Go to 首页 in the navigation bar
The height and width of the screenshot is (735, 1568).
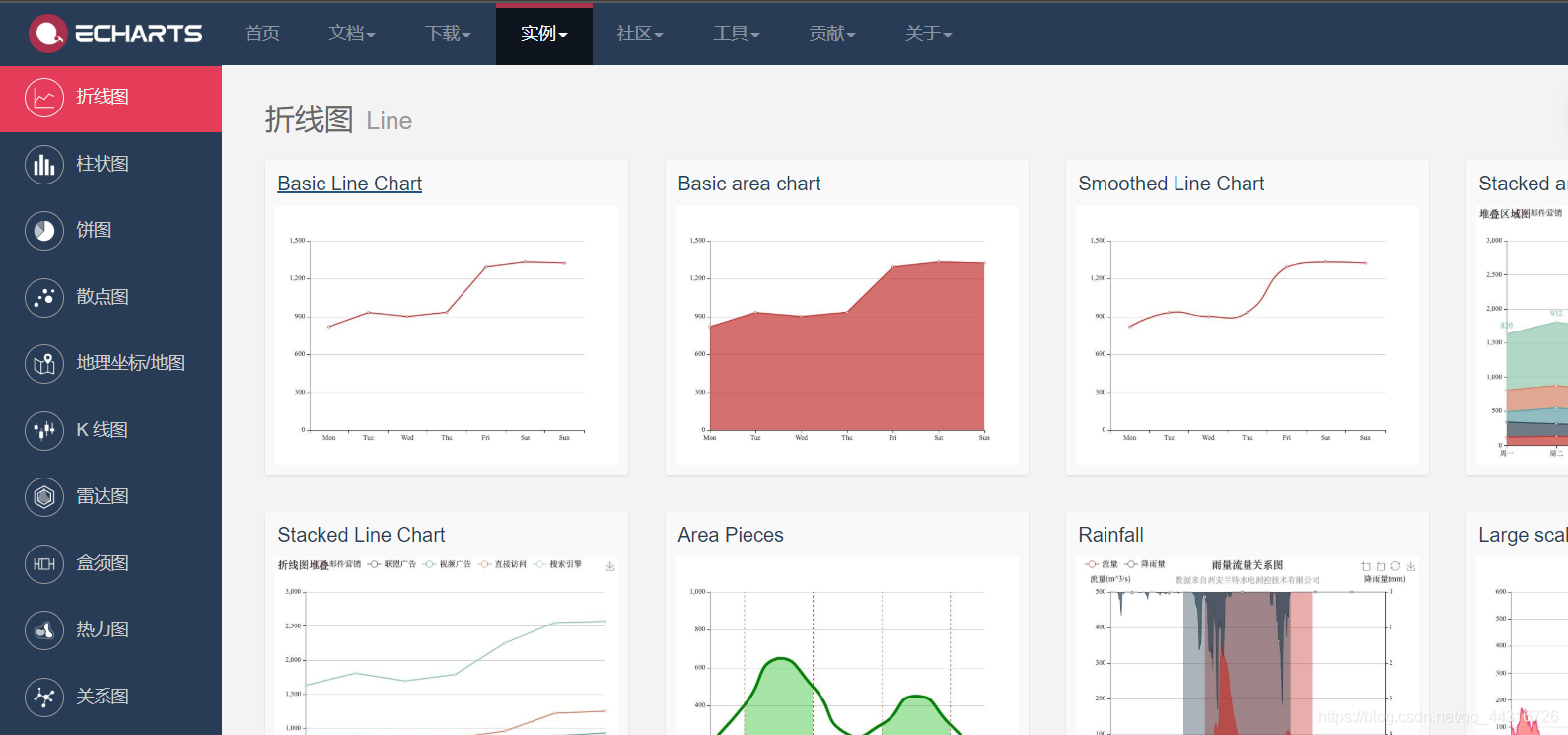[x=262, y=34]
